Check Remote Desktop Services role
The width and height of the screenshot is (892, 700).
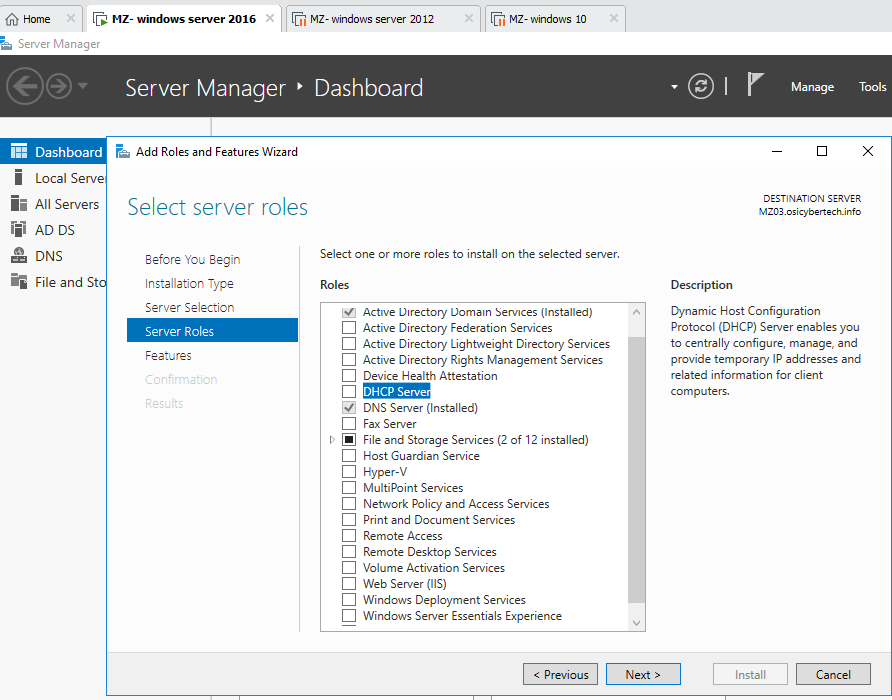click(x=349, y=551)
